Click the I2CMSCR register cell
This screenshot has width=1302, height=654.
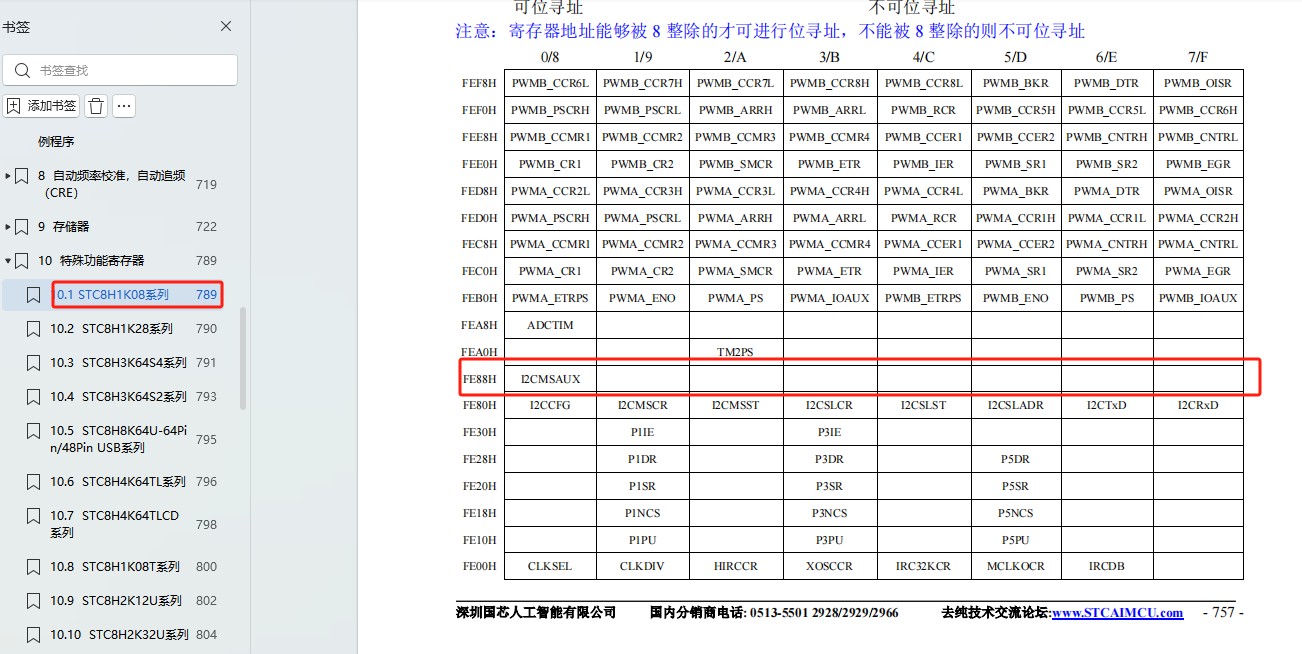(x=643, y=405)
